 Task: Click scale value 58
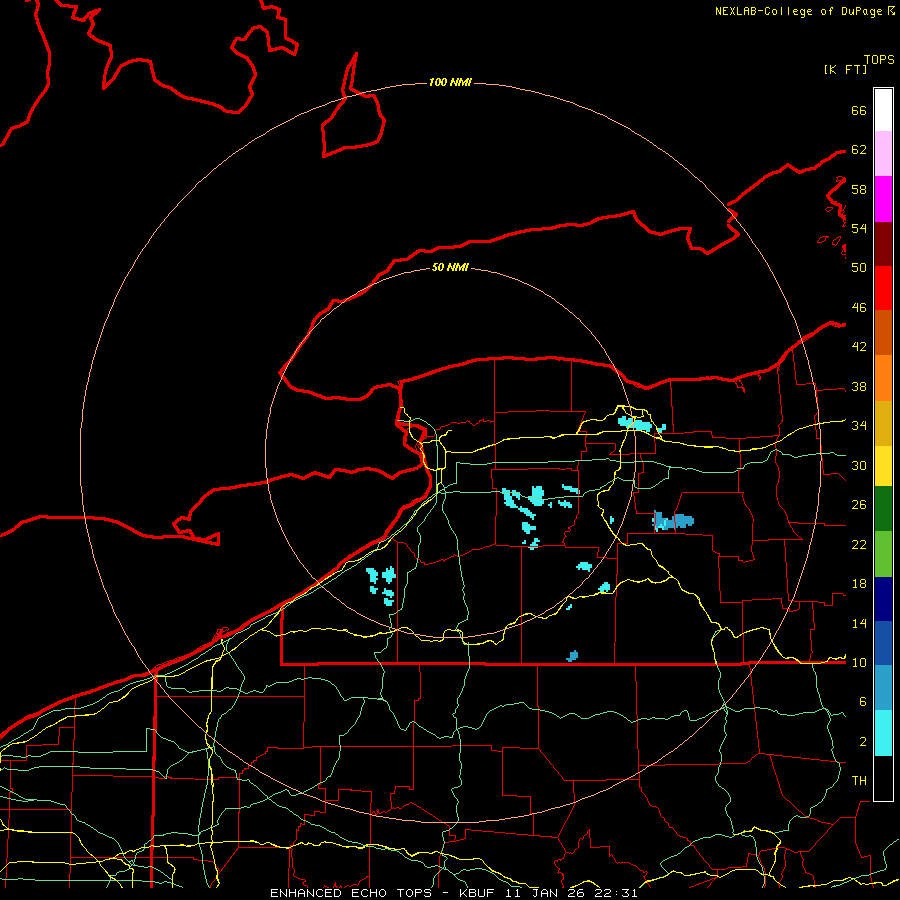(859, 189)
